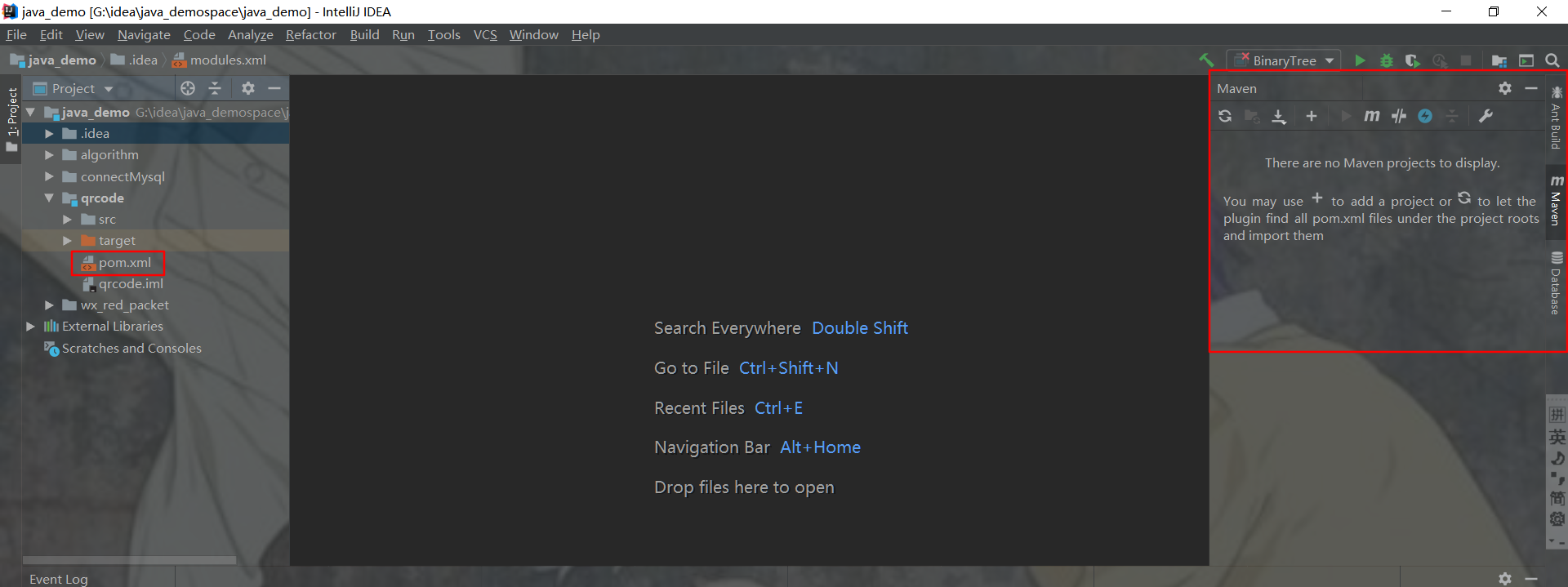
Task: Open IME settings gear in floating bar
Action: pyautogui.click(x=1557, y=519)
